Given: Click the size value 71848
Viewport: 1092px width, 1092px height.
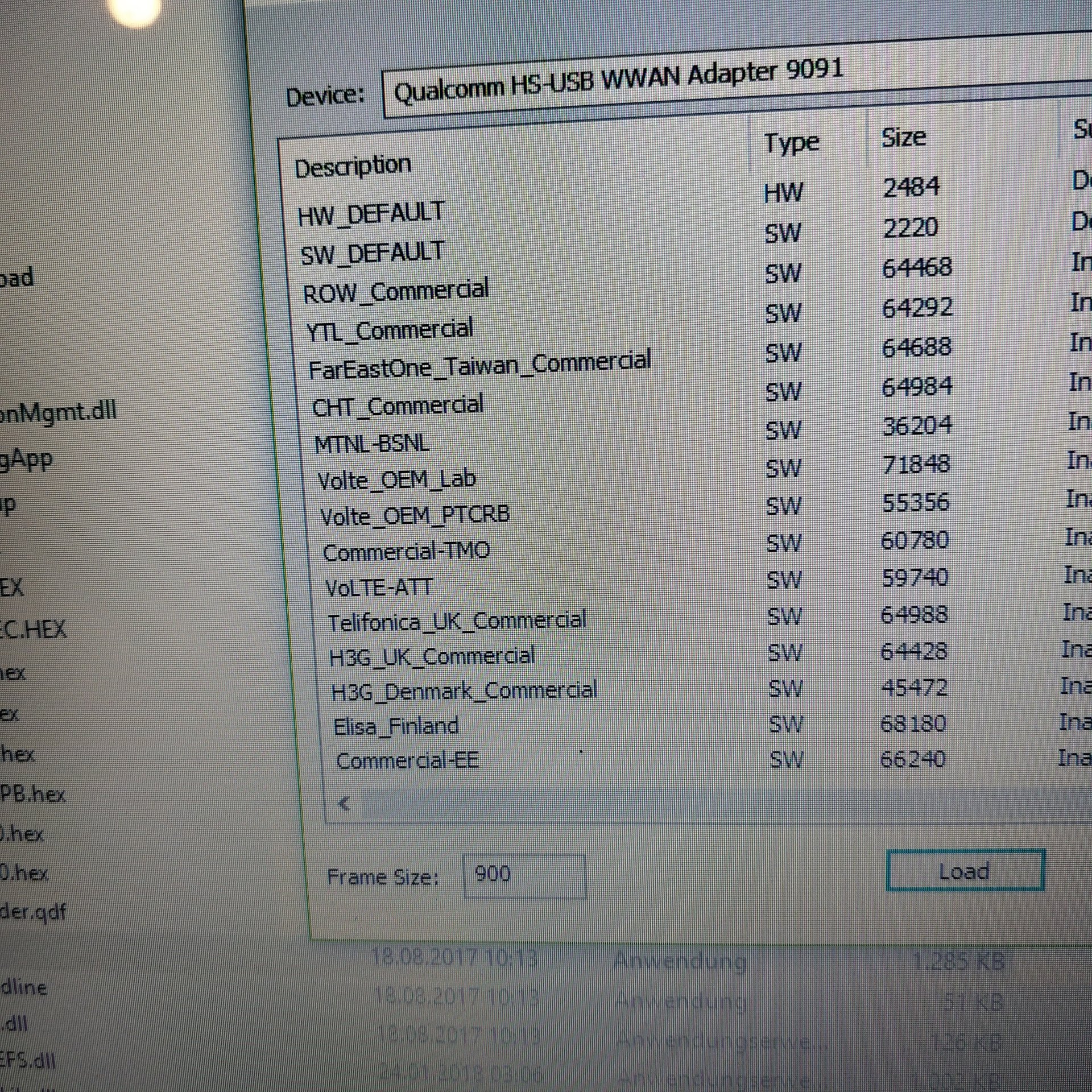Looking at the screenshot, I should tap(916, 464).
